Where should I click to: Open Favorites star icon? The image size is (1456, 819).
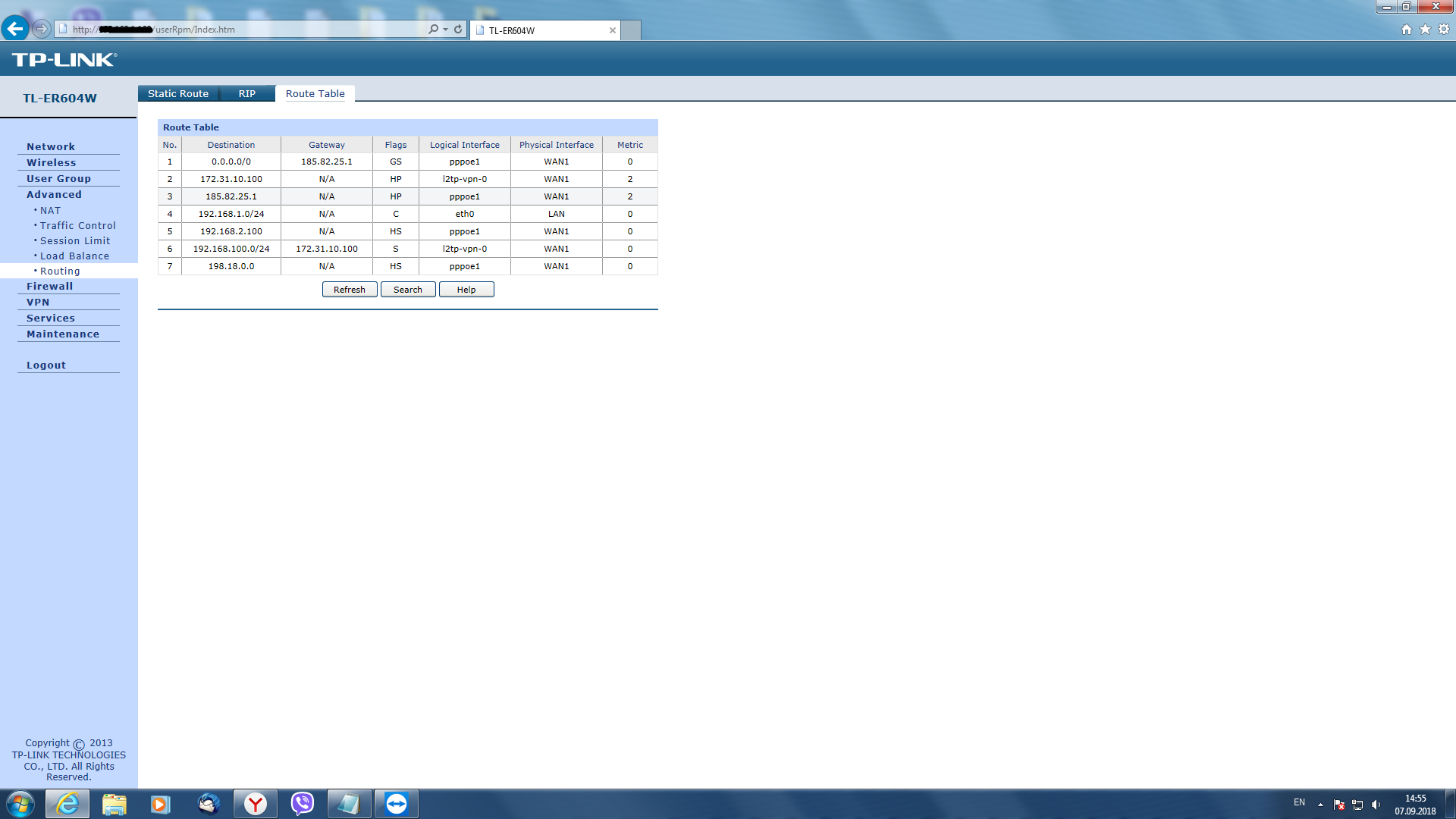tap(1425, 29)
